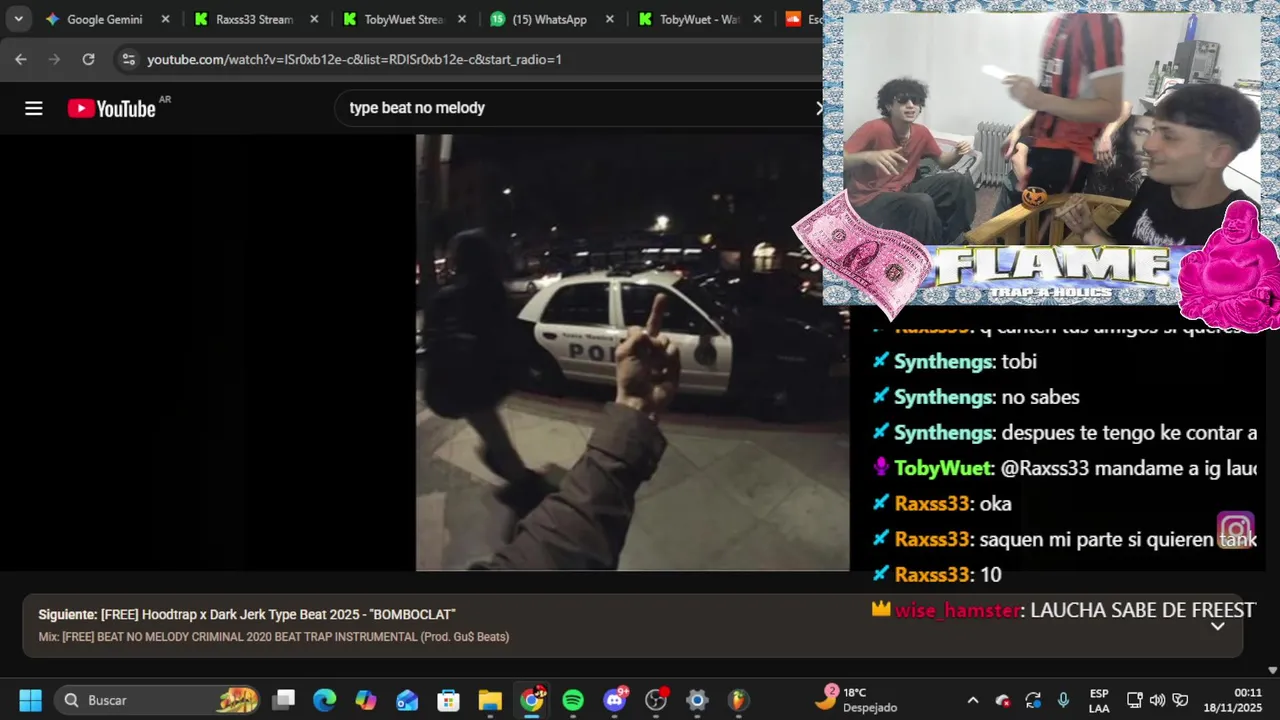1280x720 pixels.
Task: Click the YouTube search box
Action: pyautogui.click(x=578, y=108)
